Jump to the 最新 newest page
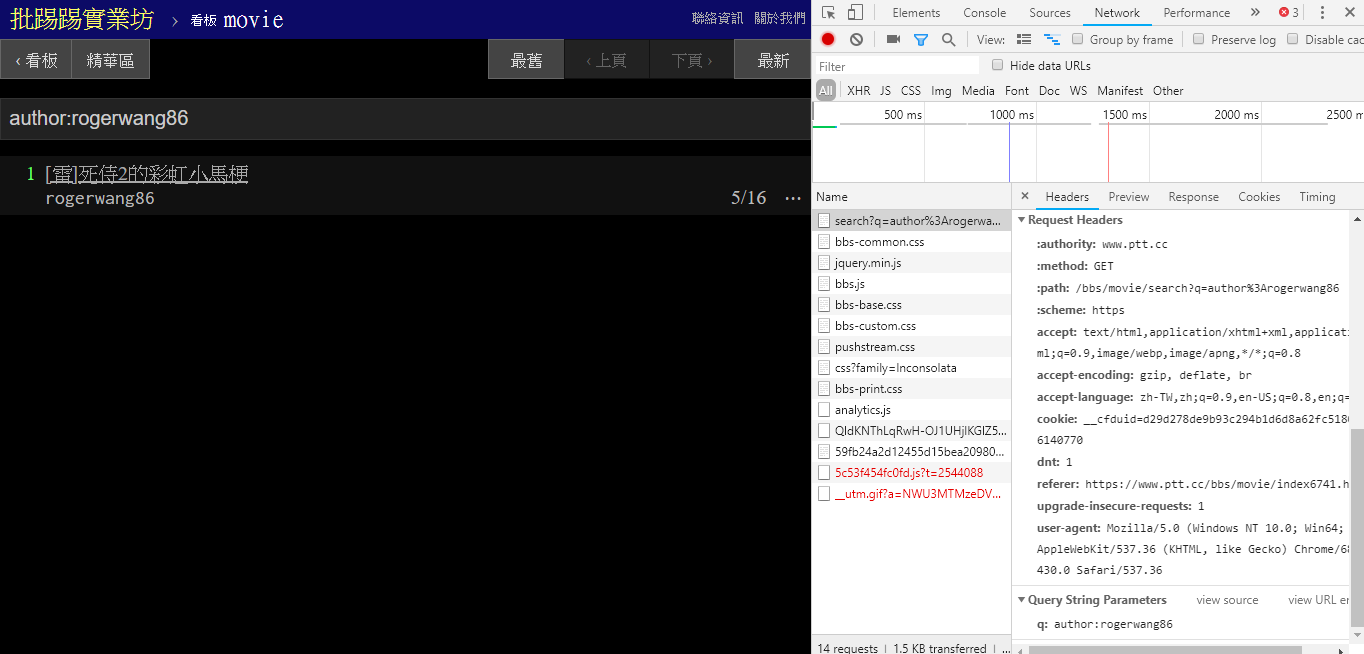 pos(773,60)
